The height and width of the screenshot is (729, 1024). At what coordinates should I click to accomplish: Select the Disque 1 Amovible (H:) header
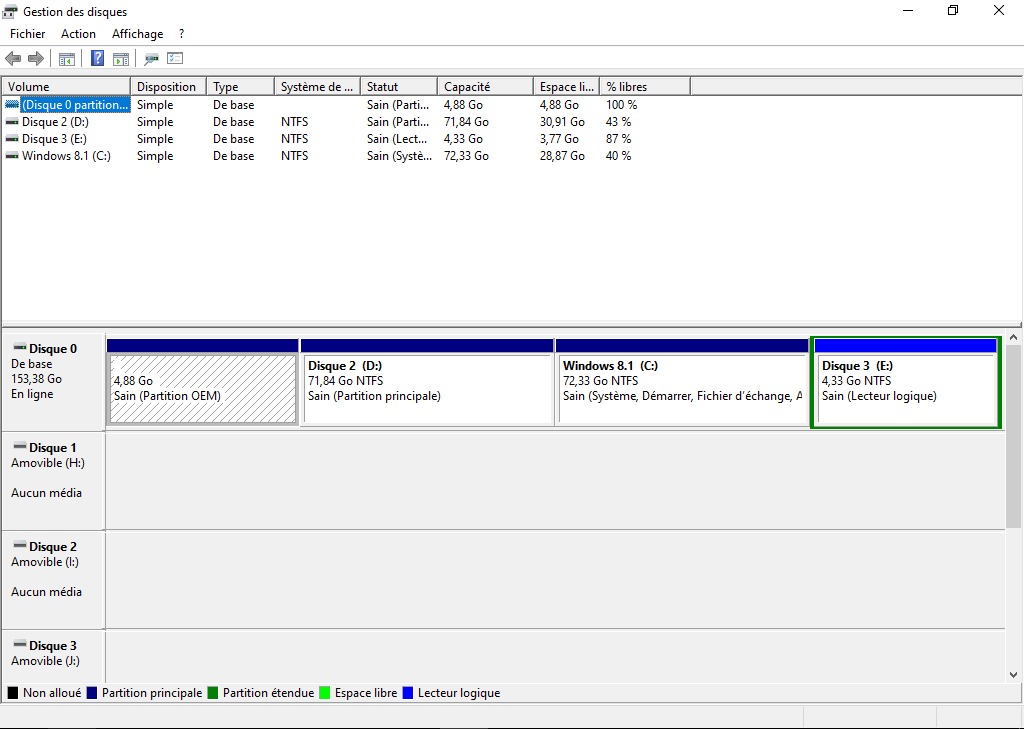[53, 481]
